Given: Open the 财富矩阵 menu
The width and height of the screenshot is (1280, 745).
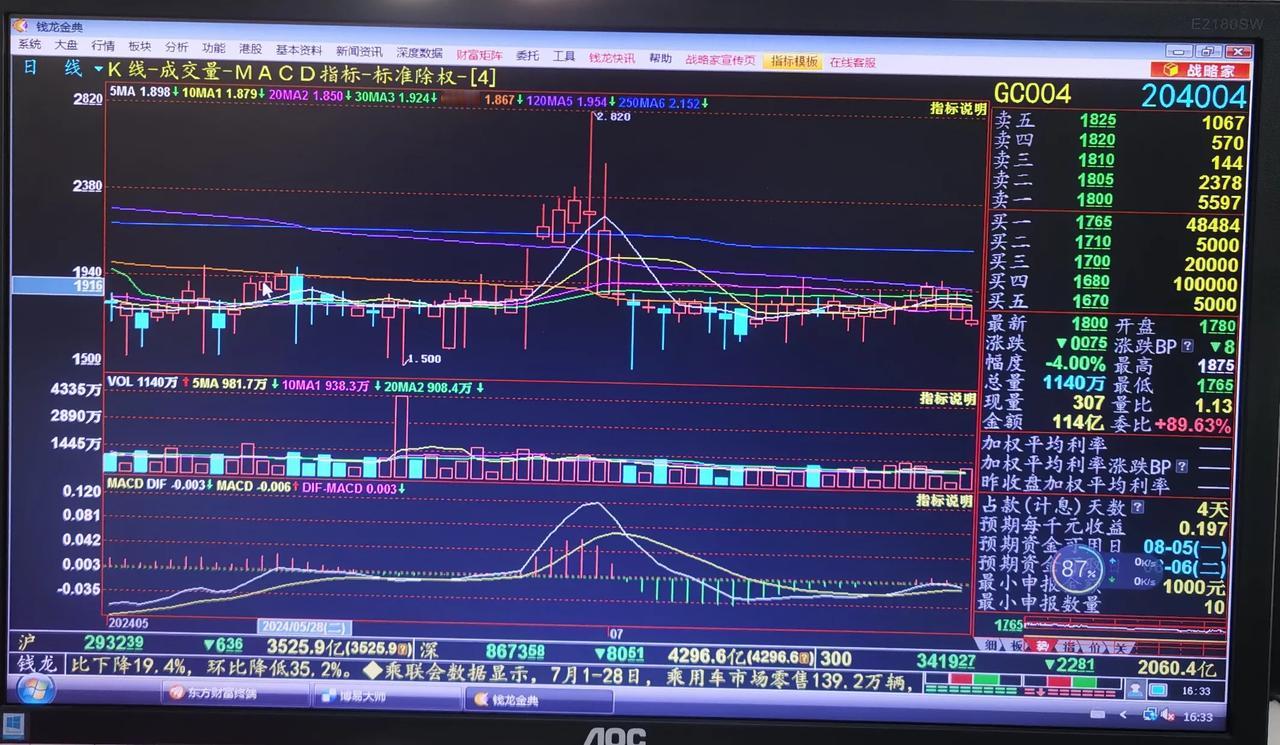Looking at the screenshot, I should (479, 55).
